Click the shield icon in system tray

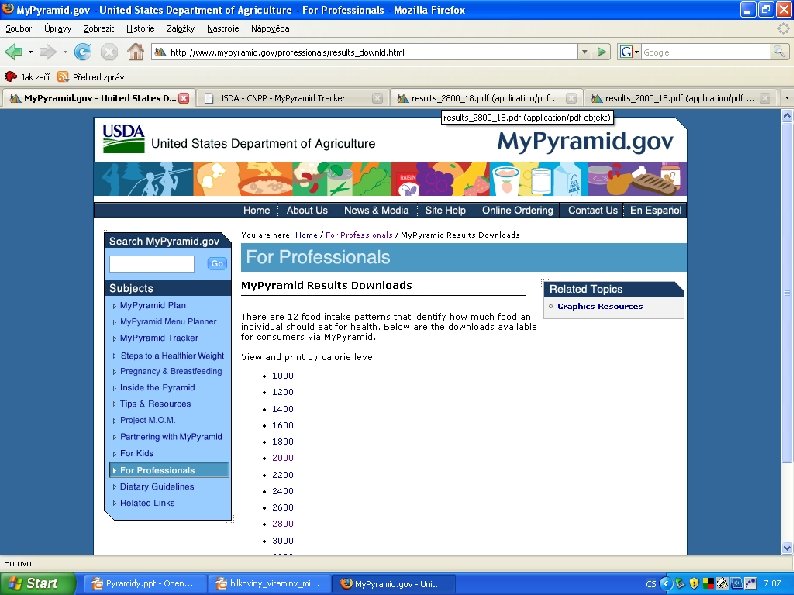(694, 584)
